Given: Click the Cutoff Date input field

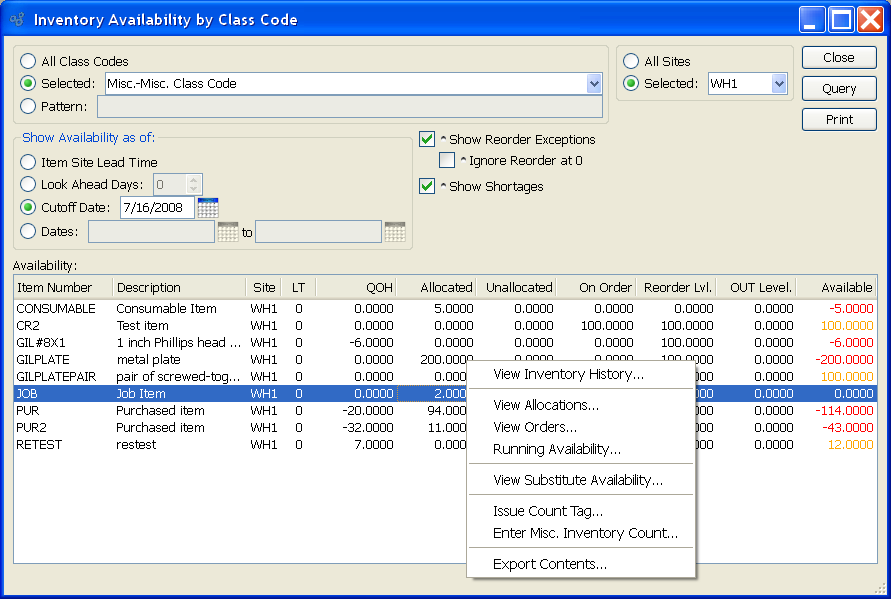Looking at the screenshot, I should [x=156, y=208].
